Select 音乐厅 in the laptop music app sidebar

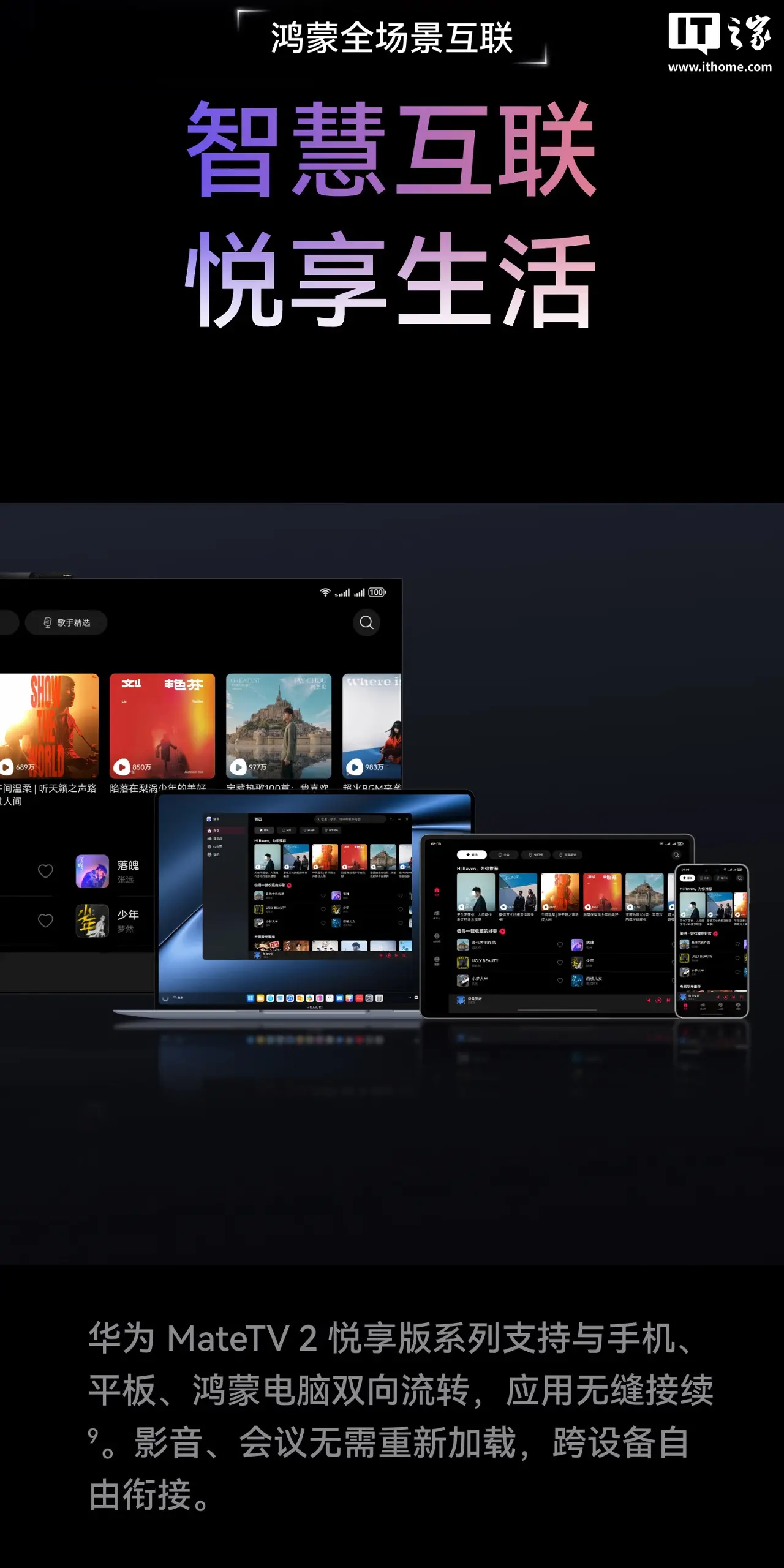(214, 839)
